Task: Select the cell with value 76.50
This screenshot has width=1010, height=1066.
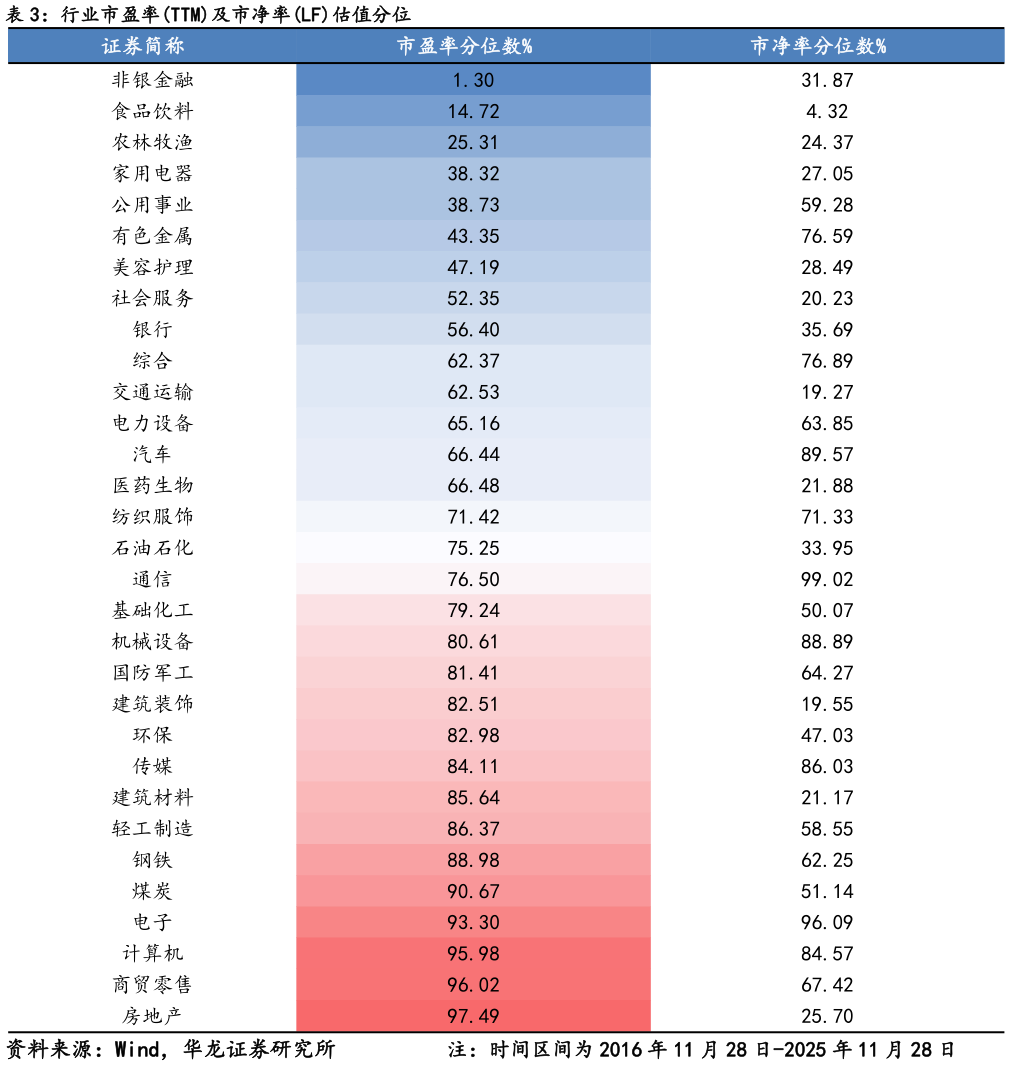Action: (x=473, y=580)
